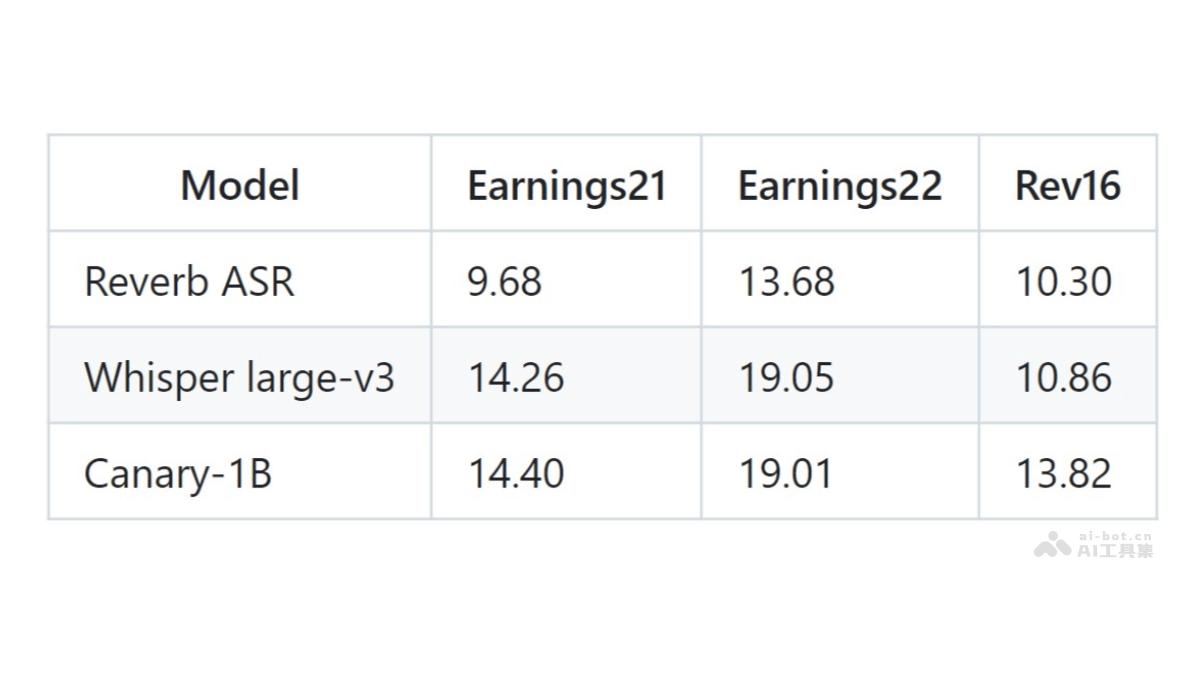
Task: Select the 10.86 value cell
Action: click(1064, 377)
